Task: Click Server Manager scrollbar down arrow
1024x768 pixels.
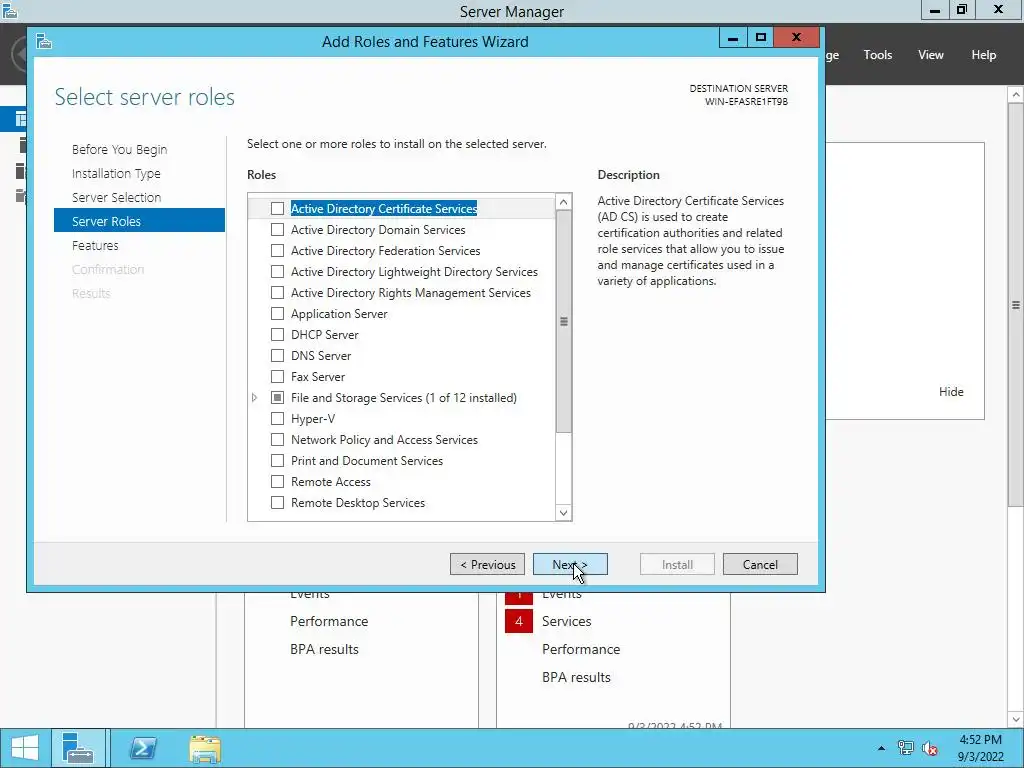Action: pyautogui.click(x=1016, y=719)
